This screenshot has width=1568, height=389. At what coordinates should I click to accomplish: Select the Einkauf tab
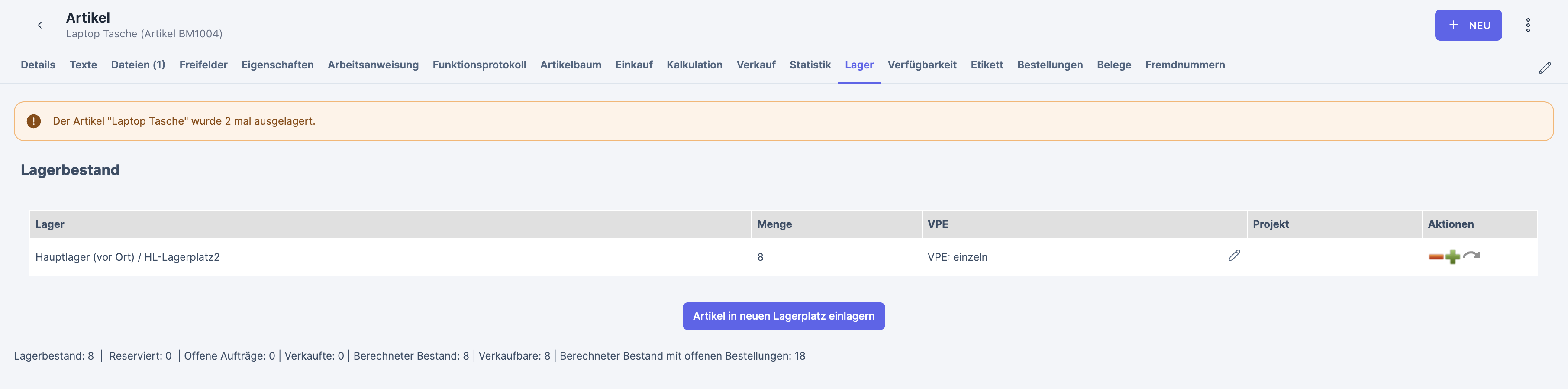point(634,65)
